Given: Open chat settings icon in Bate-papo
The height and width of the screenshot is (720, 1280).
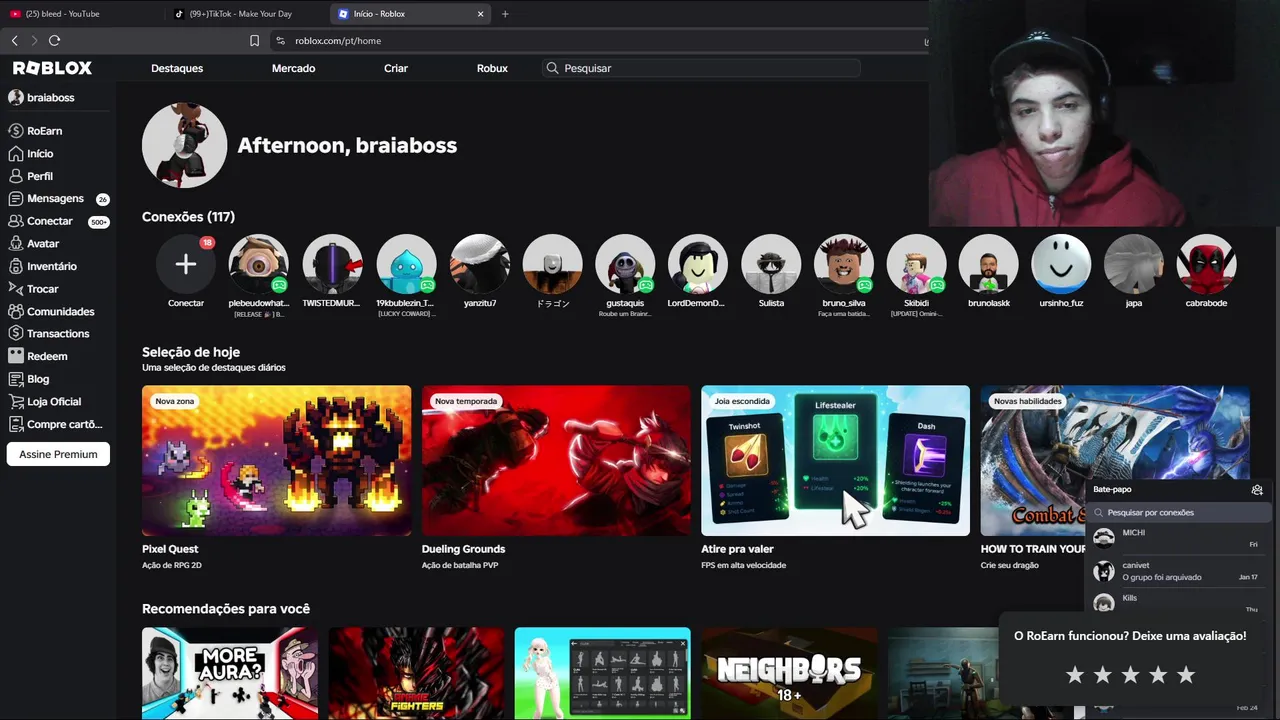Looking at the screenshot, I should click(x=1257, y=490).
